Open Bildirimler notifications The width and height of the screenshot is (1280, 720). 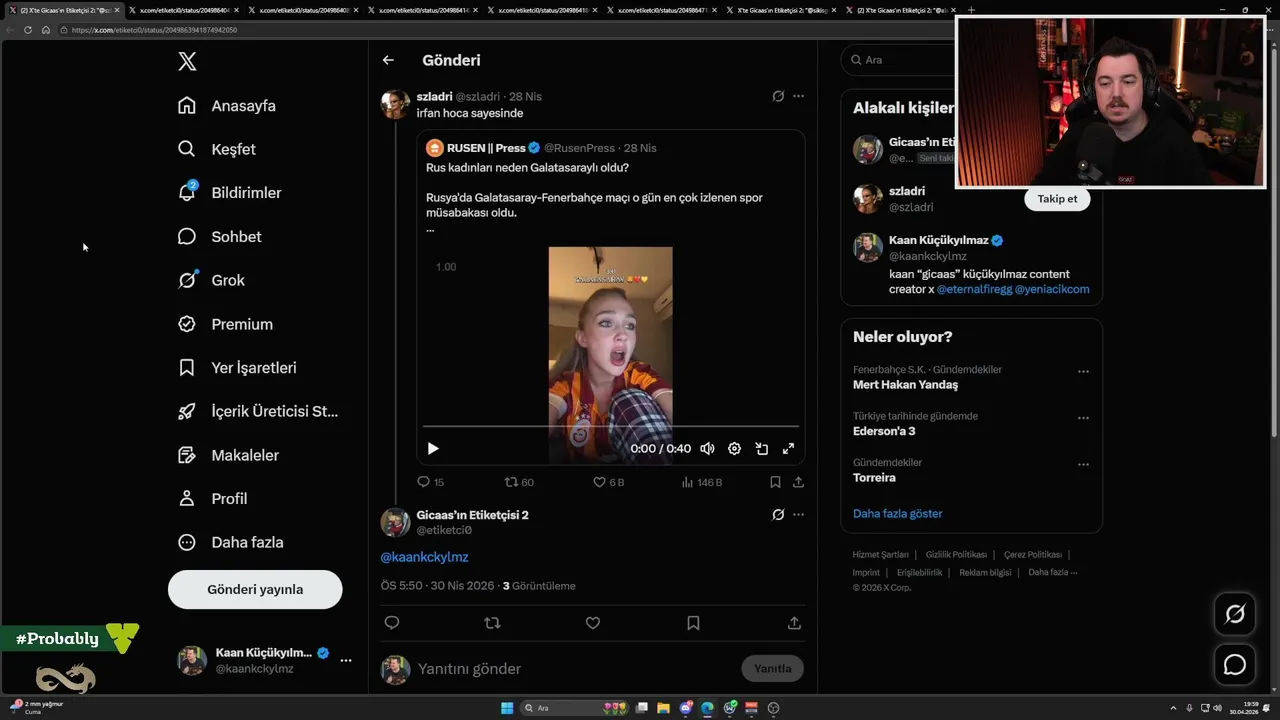pos(229,193)
